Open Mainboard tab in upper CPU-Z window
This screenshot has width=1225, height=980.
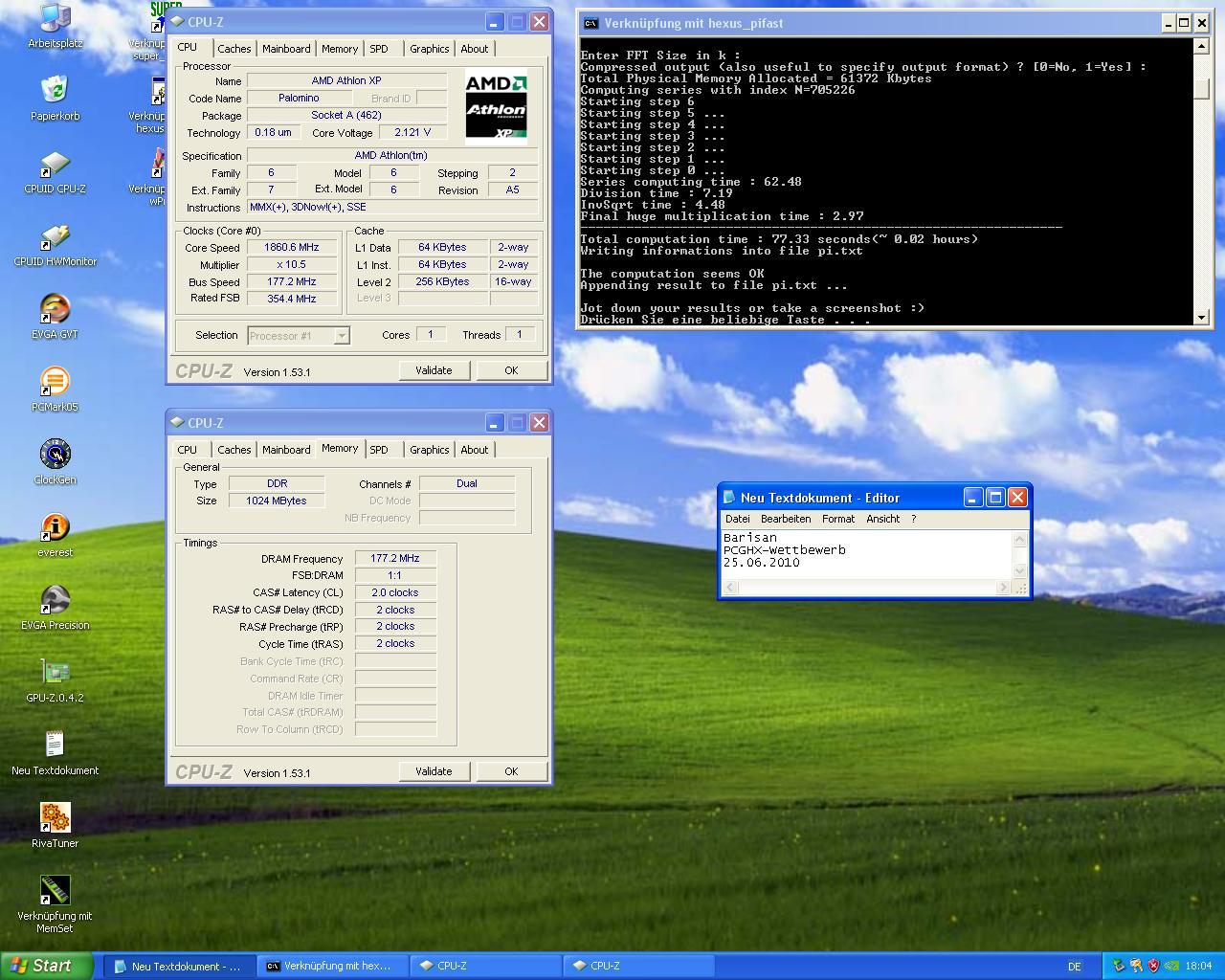point(286,49)
